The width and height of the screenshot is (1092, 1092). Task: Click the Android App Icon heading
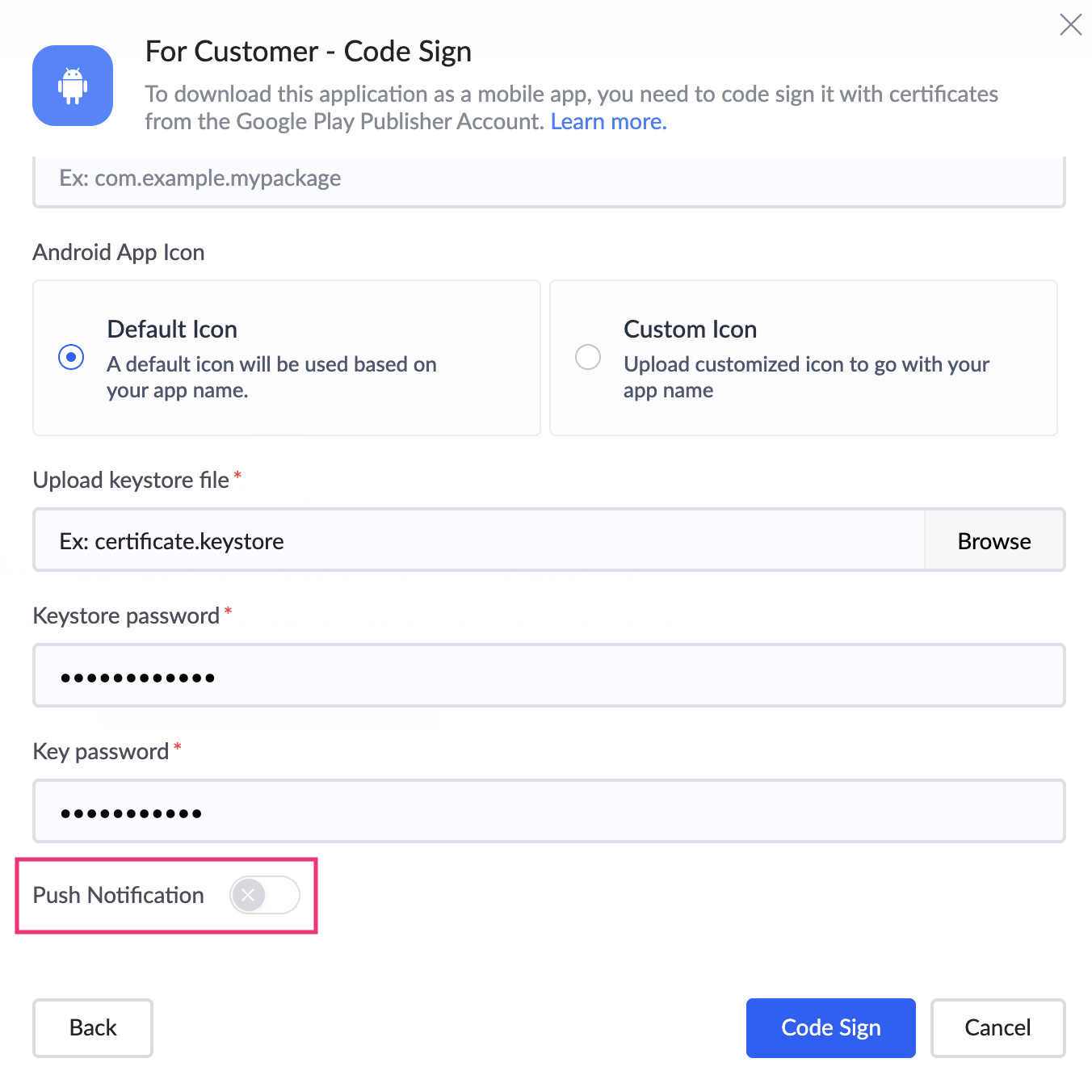pyautogui.click(x=119, y=252)
